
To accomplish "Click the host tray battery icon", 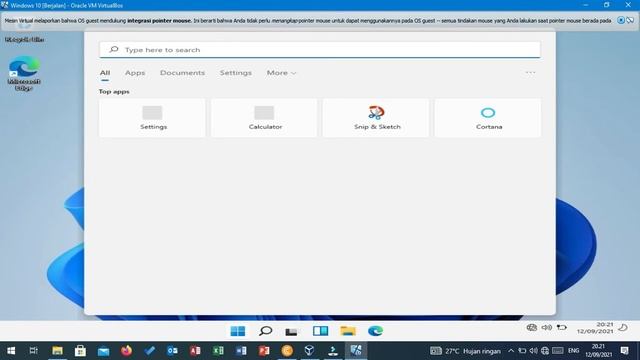I will point(522,351).
